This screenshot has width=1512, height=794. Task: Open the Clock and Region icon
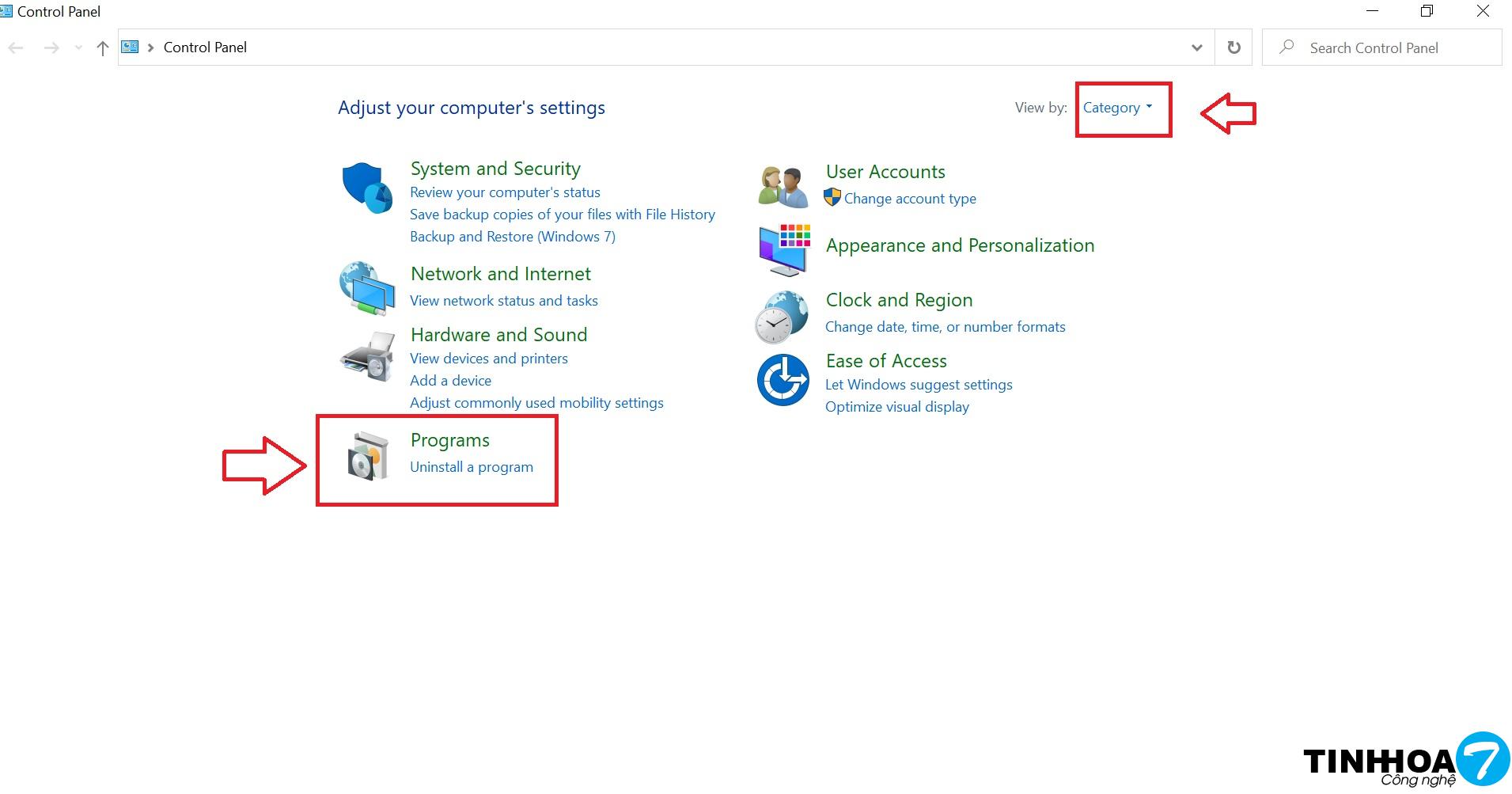pos(782,317)
